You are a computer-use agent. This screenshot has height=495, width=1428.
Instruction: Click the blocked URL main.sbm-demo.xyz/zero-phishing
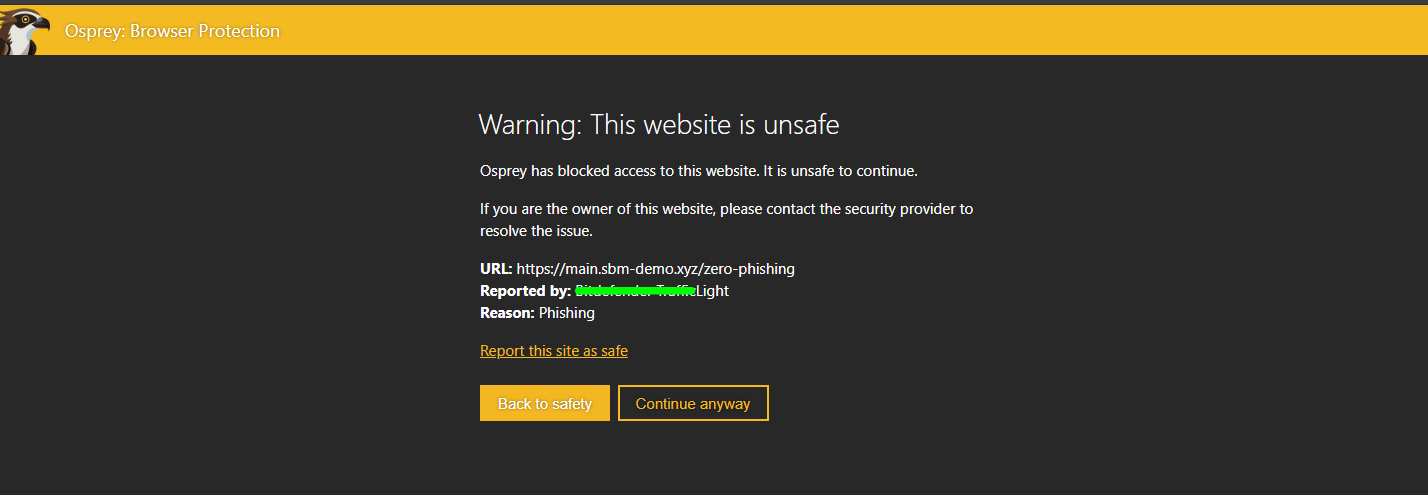(x=655, y=269)
